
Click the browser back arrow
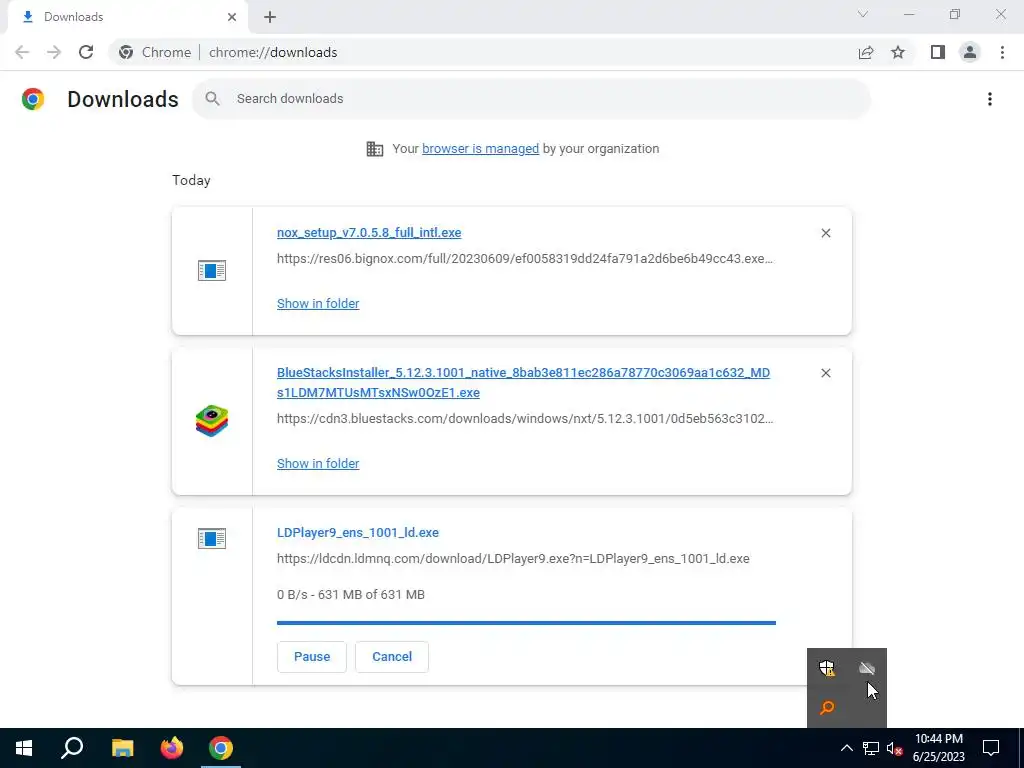coord(22,52)
